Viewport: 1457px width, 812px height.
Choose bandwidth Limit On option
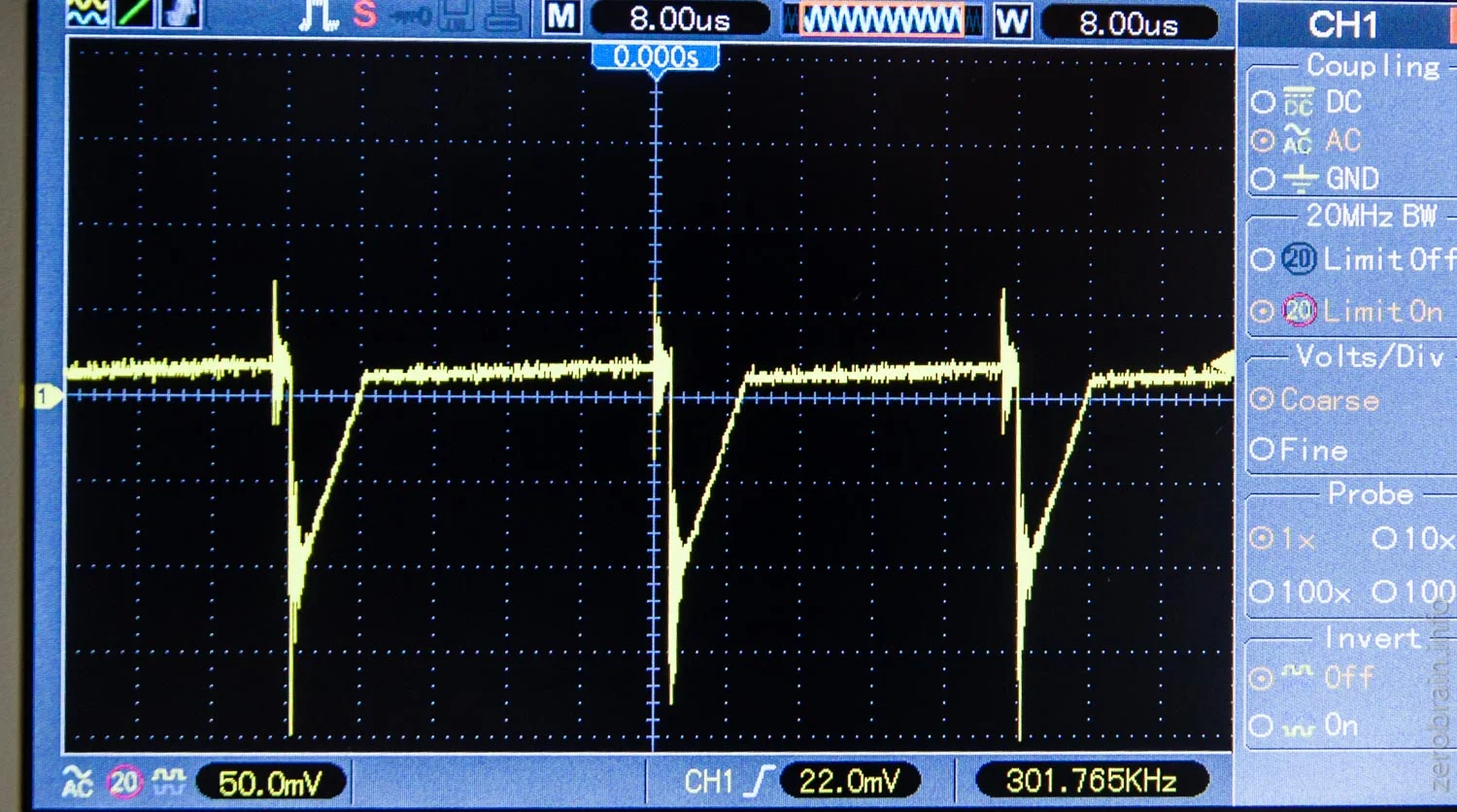pyautogui.click(x=1262, y=311)
